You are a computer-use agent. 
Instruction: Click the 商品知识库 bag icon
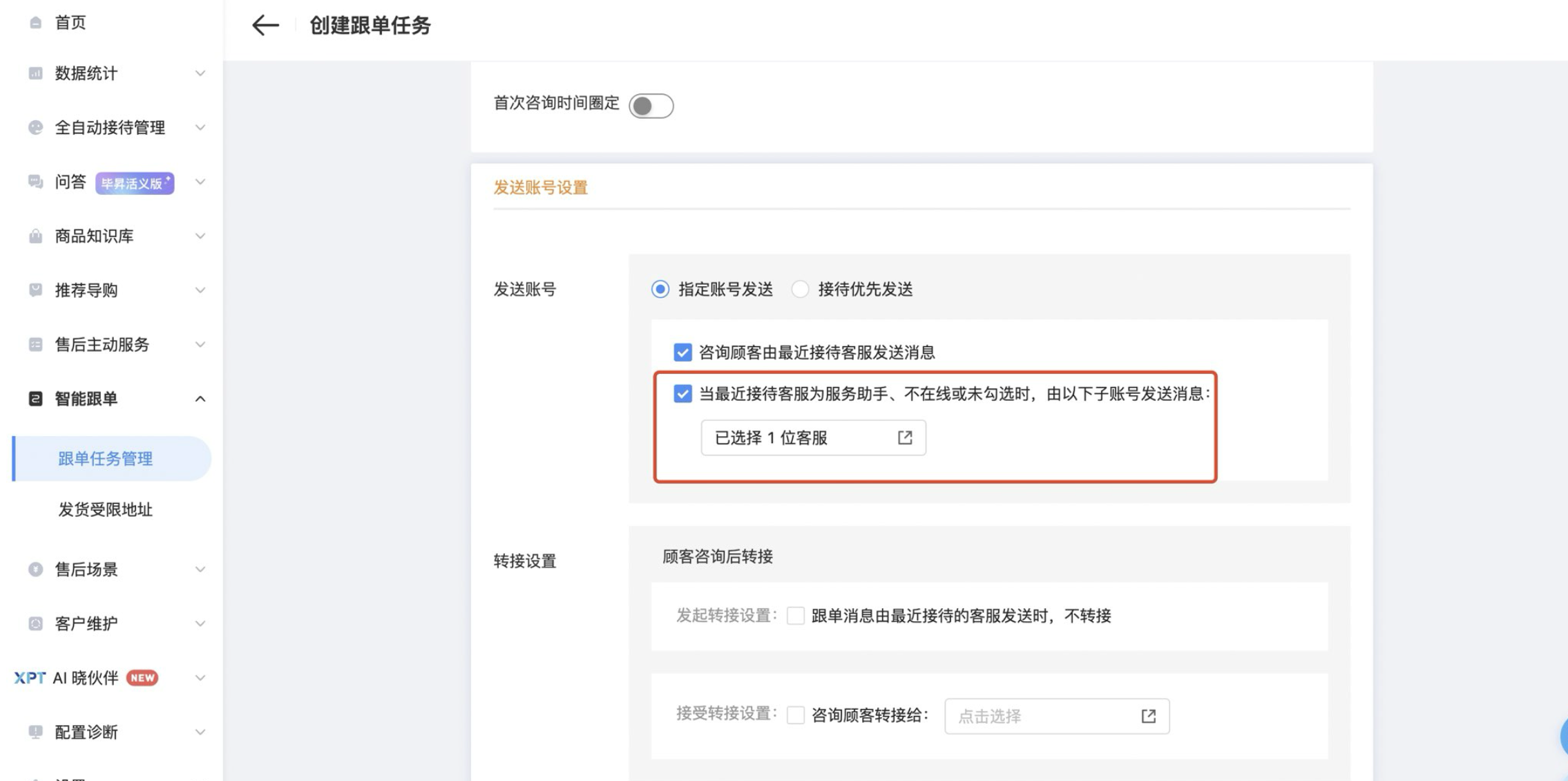point(35,236)
